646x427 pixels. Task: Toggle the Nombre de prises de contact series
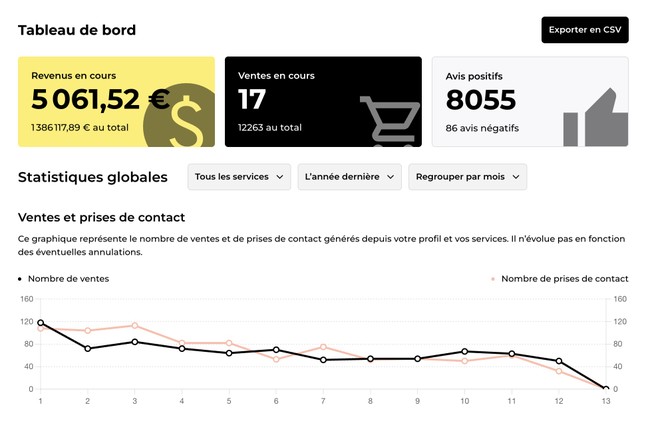[564, 279]
